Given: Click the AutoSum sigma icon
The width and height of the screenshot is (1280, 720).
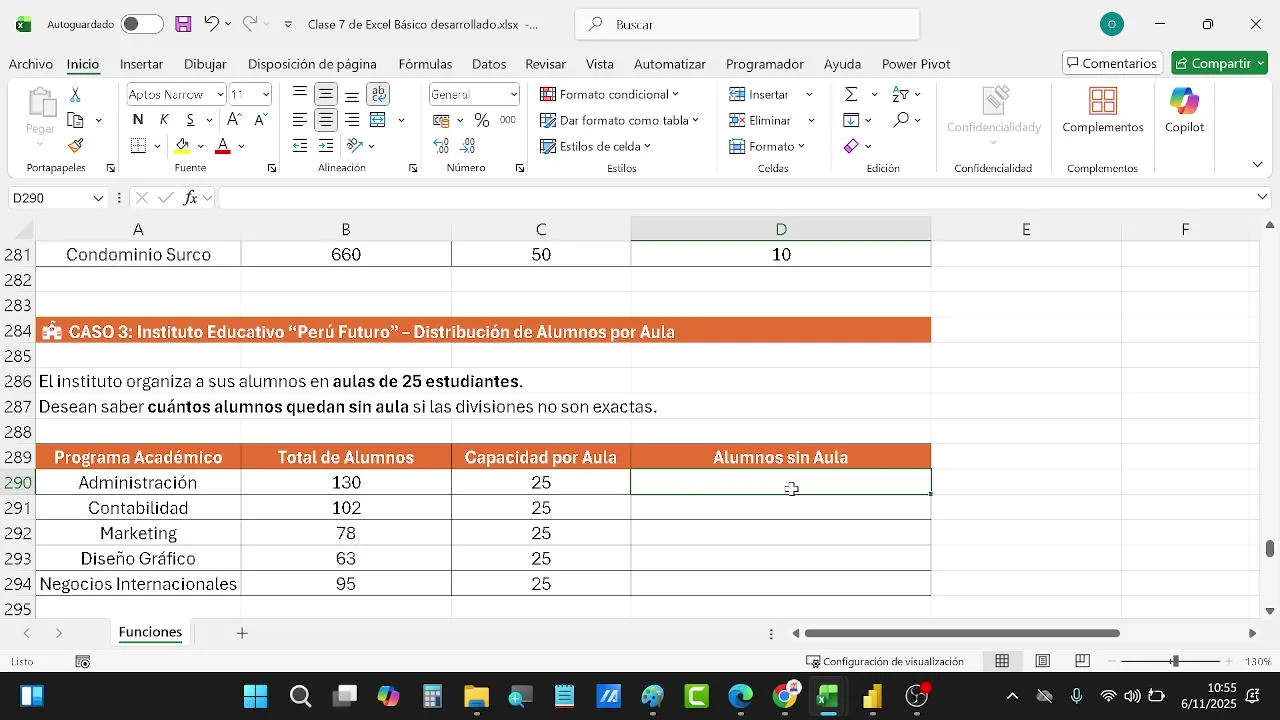Looking at the screenshot, I should pyautogui.click(x=851, y=94).
